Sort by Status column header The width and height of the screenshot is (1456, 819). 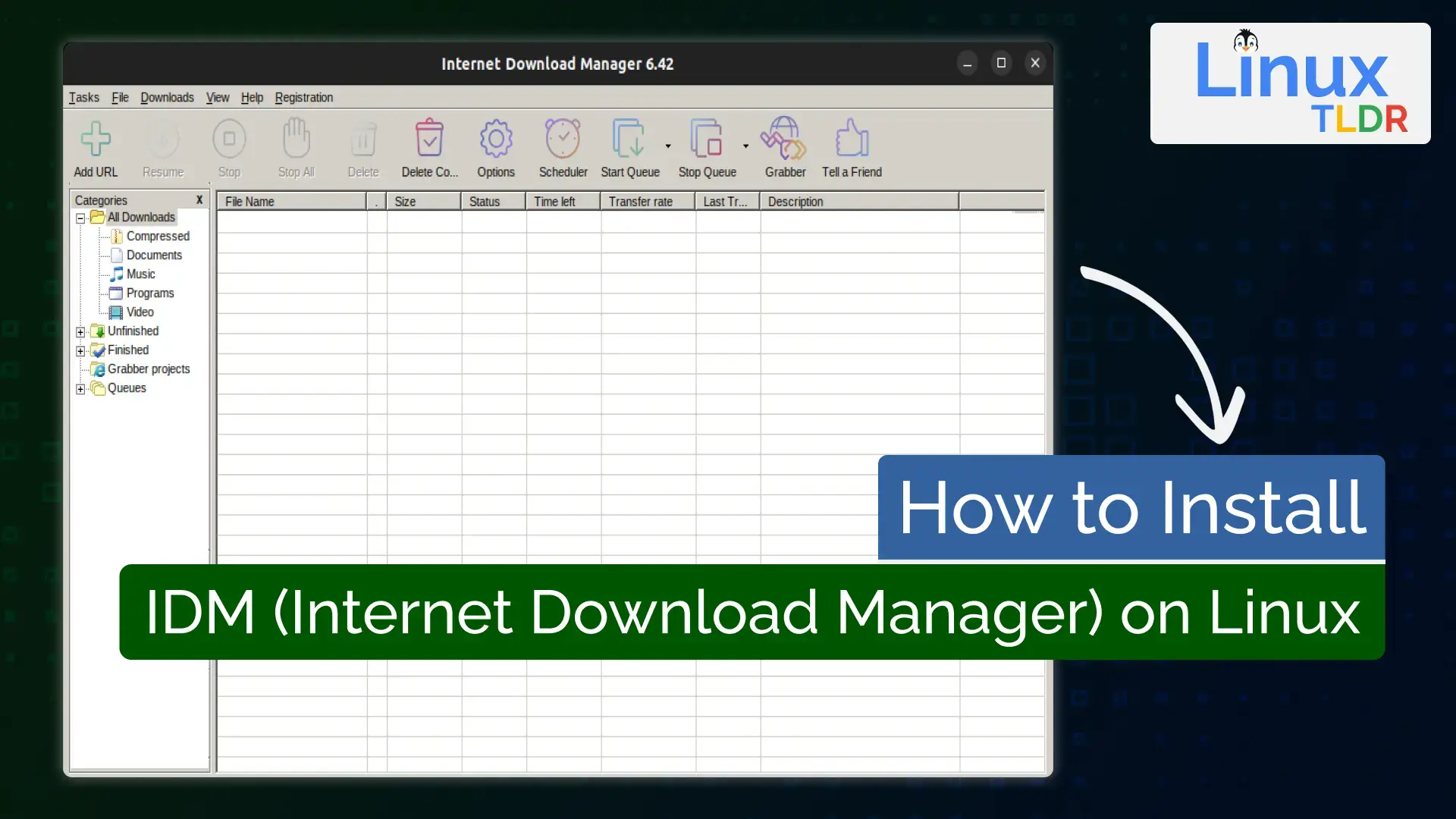click(x=493, y=201)
